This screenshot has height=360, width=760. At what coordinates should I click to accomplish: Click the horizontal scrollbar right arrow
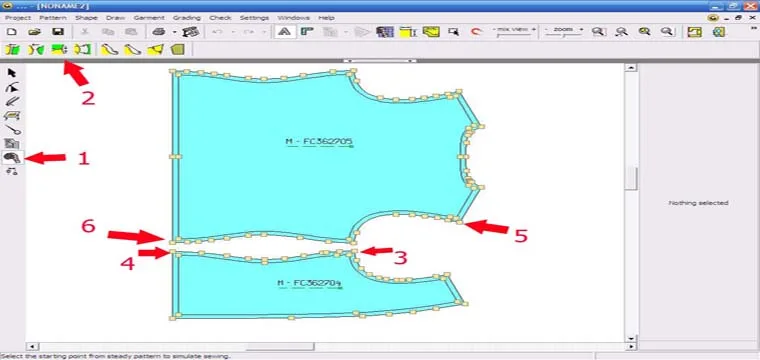pos(631,346)
